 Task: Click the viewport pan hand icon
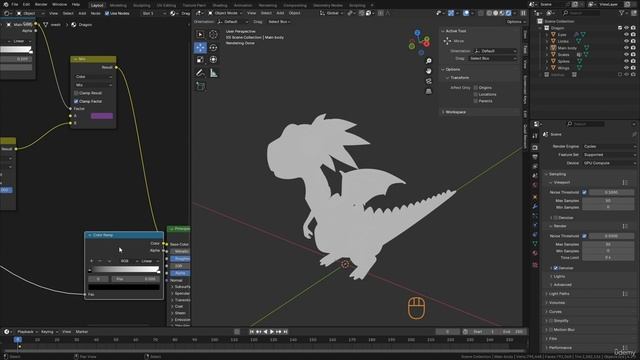coord(429,71)
